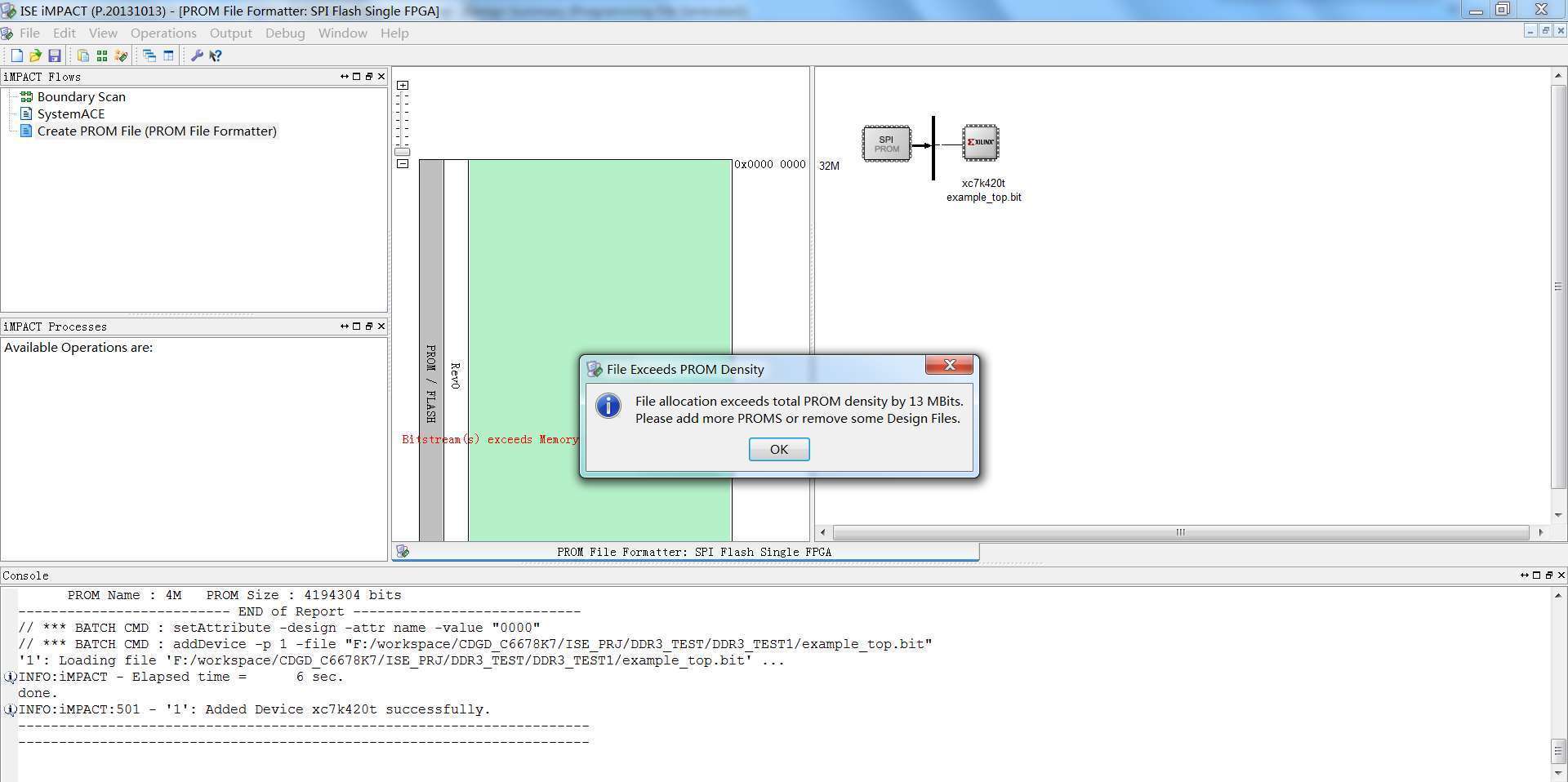Image resolution: width=1568 pixels, height=782 pixels.
Task: Create a new project with the New icon
Action: 16,56
